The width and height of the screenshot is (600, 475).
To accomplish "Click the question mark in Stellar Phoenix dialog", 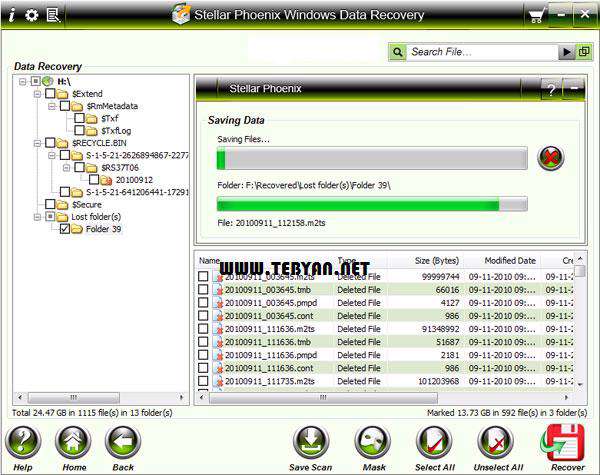I will (551, 90).
